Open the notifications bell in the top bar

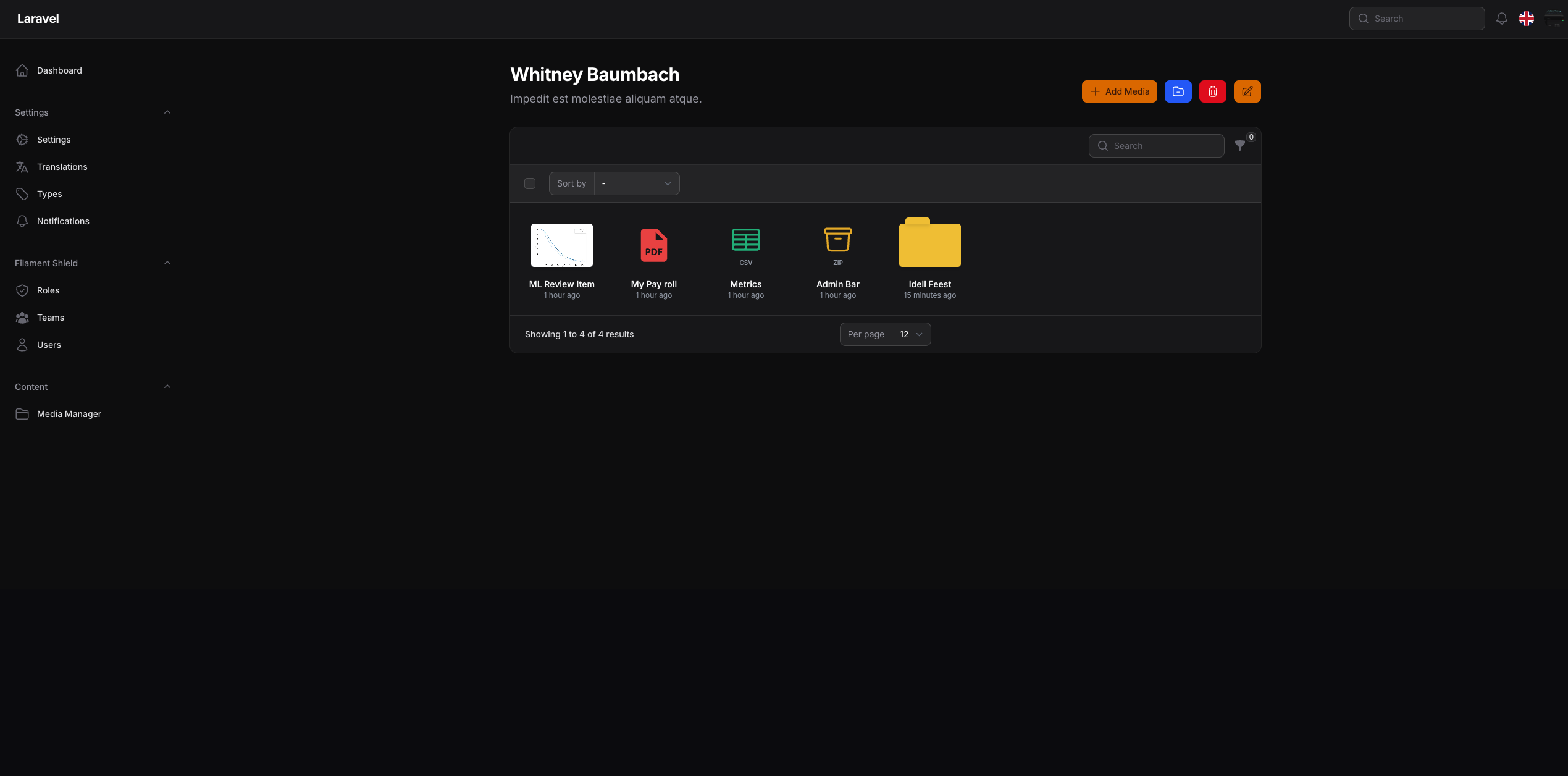click(x=1501, y=19)
